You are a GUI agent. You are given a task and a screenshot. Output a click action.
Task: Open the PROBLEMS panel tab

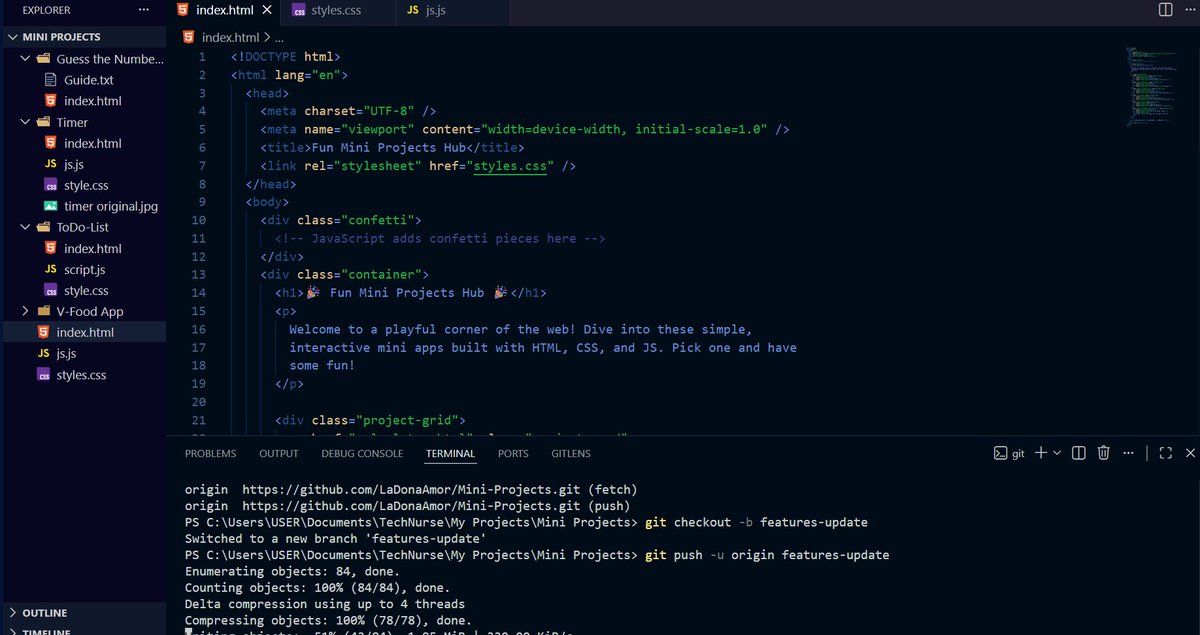tap(211, 453)
